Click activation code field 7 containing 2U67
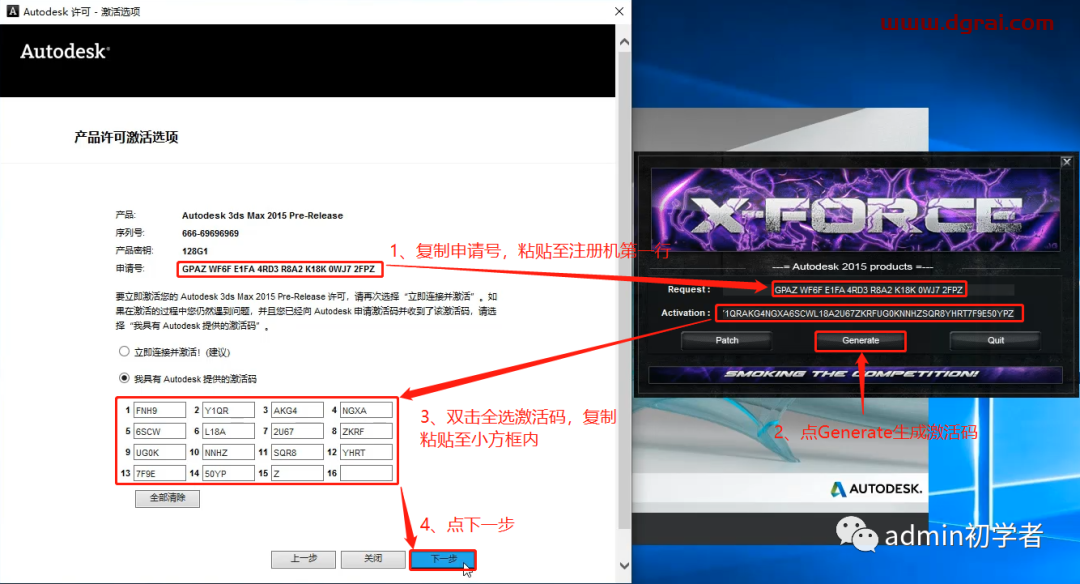1080x584 pixels. tap(297, 432)
